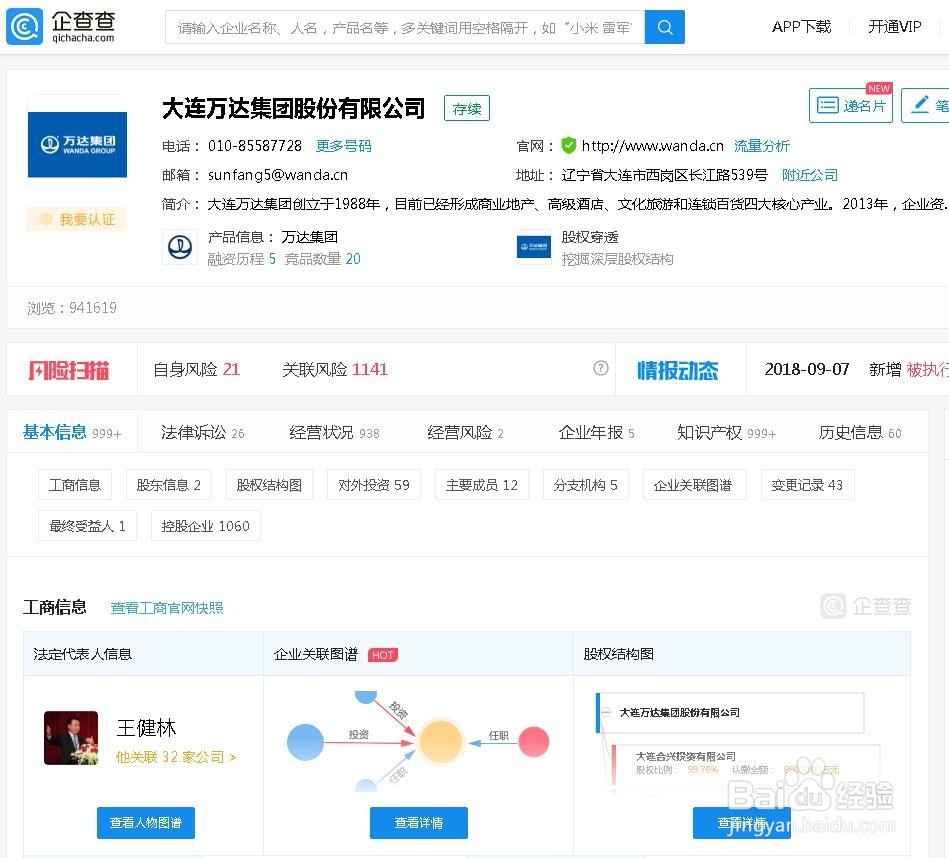The height and width of the screenshot is (858, 949).
Task: Click 我要认证 button
Action: (x=77, y=219)
